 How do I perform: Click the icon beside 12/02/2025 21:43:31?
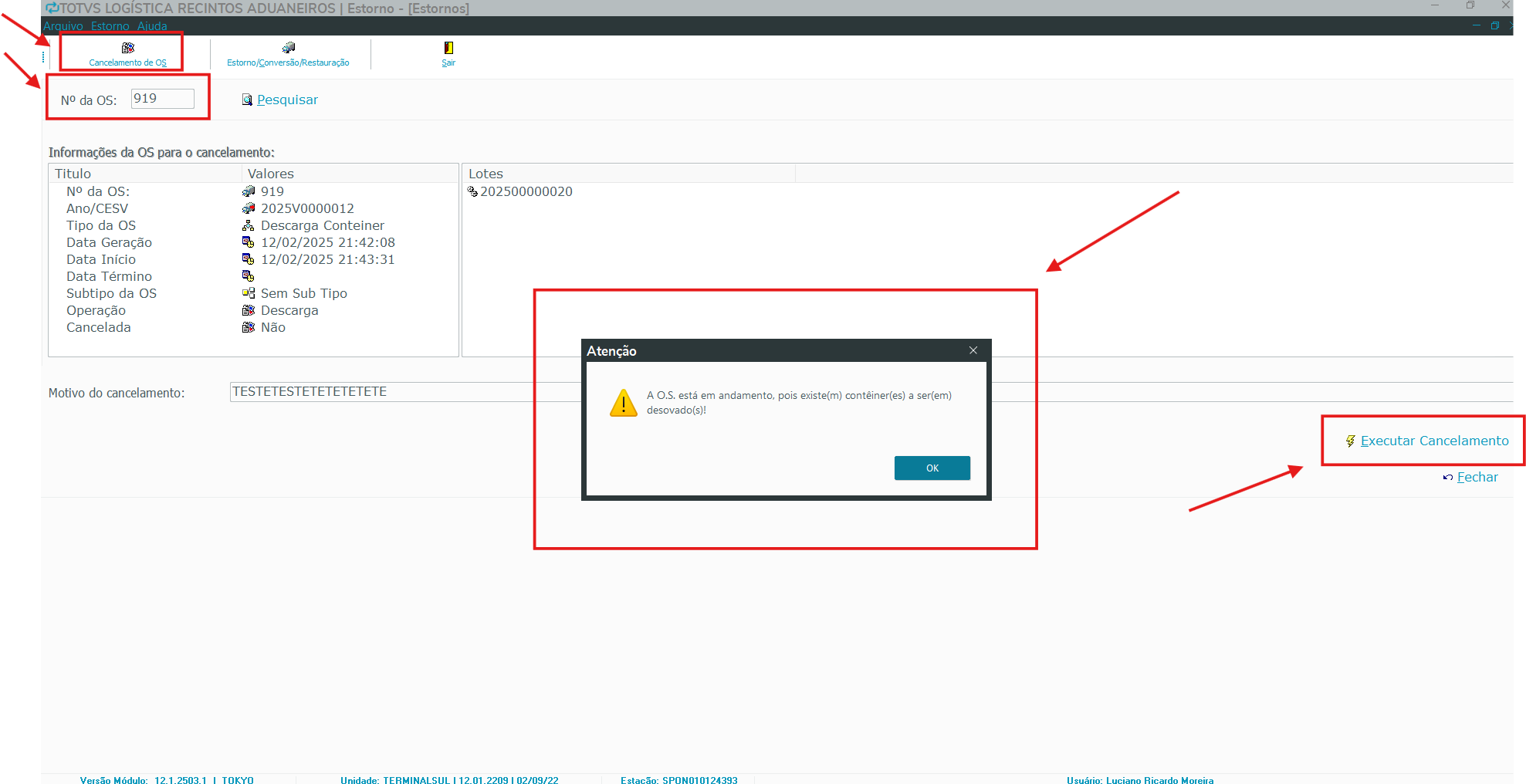point(249,259)
